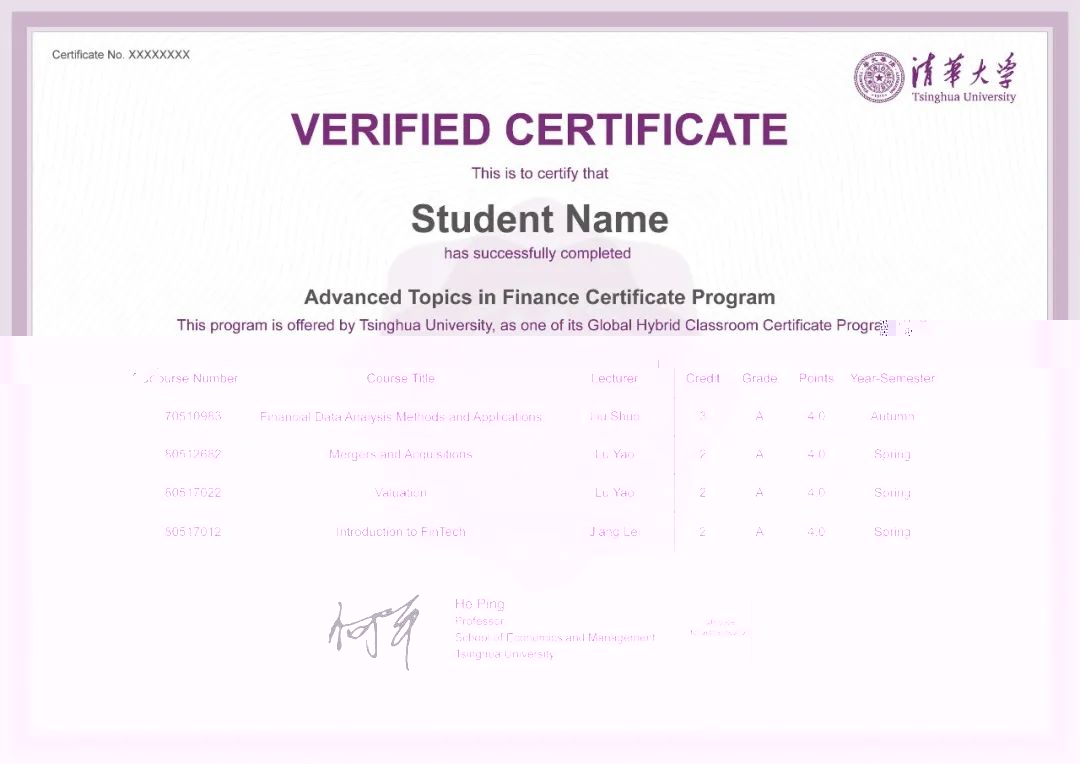Click the points "4.0" in Financial Data Analysis row

point(816,416)
